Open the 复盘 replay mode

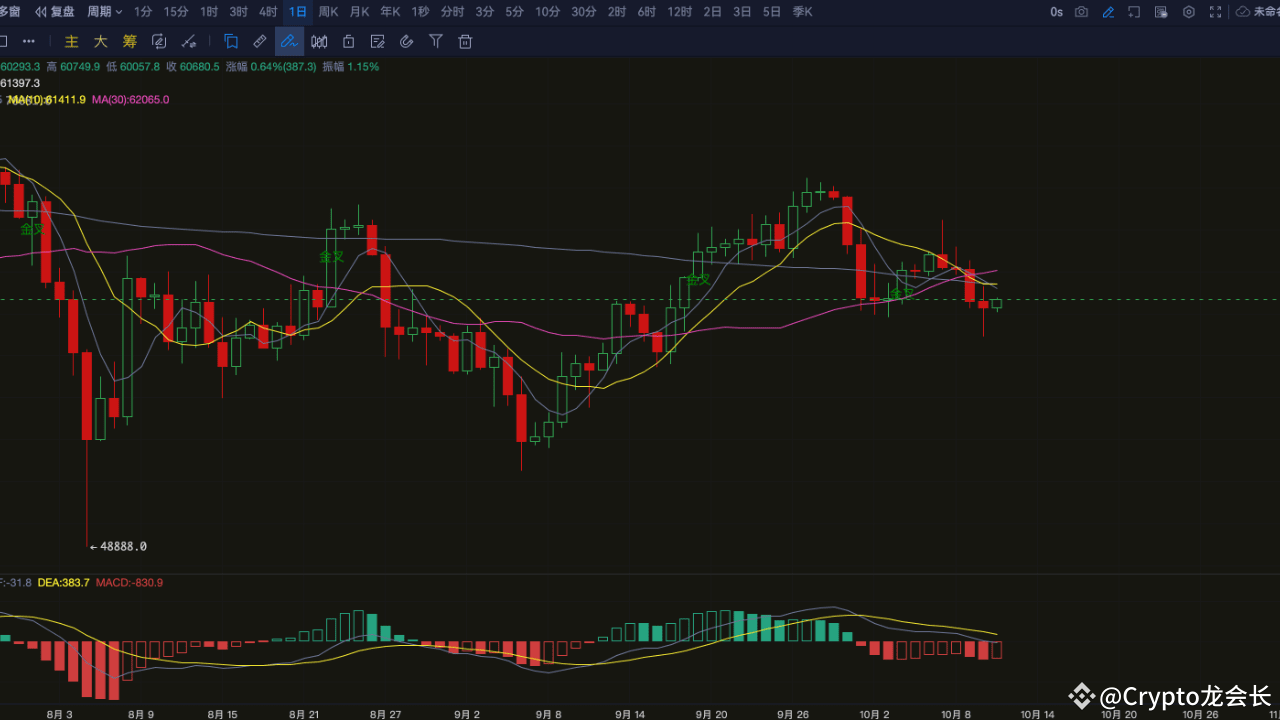(54, 12)
